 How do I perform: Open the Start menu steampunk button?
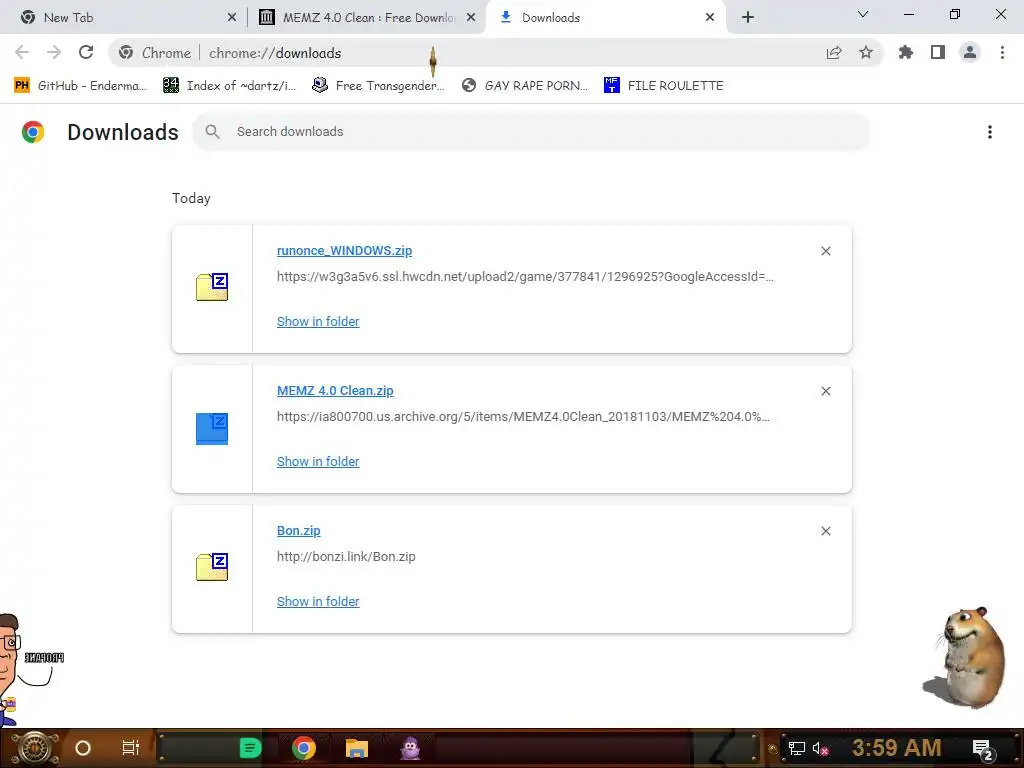(35, 748)
